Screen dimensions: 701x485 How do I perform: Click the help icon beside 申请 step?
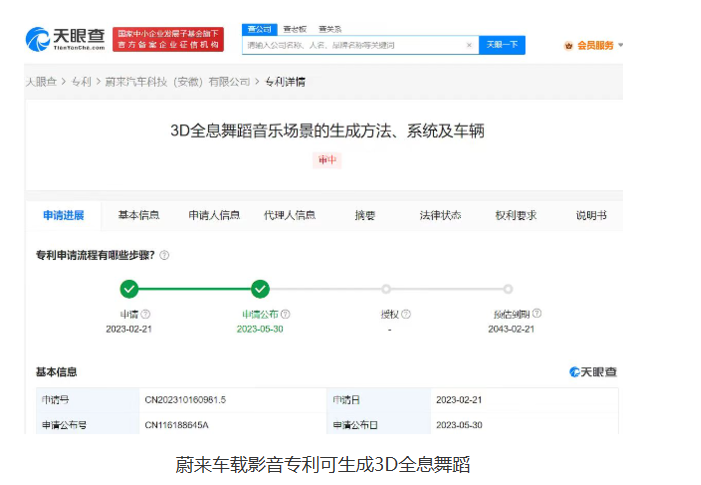[x=146, y=314]
